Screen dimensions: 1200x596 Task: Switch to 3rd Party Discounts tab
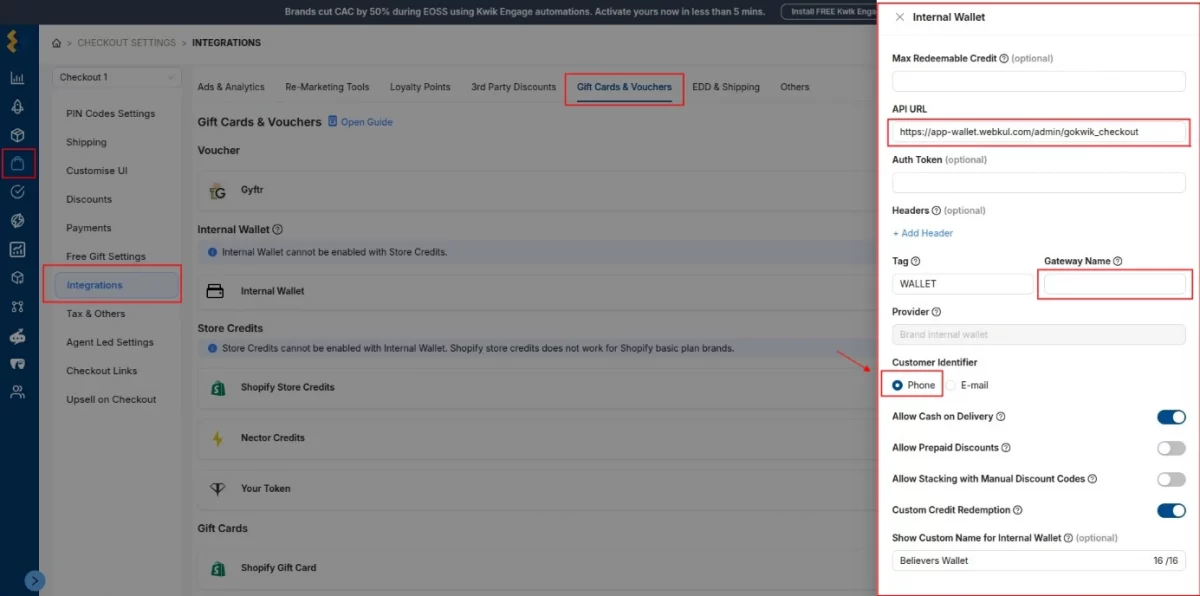click(x=513, y=87)
